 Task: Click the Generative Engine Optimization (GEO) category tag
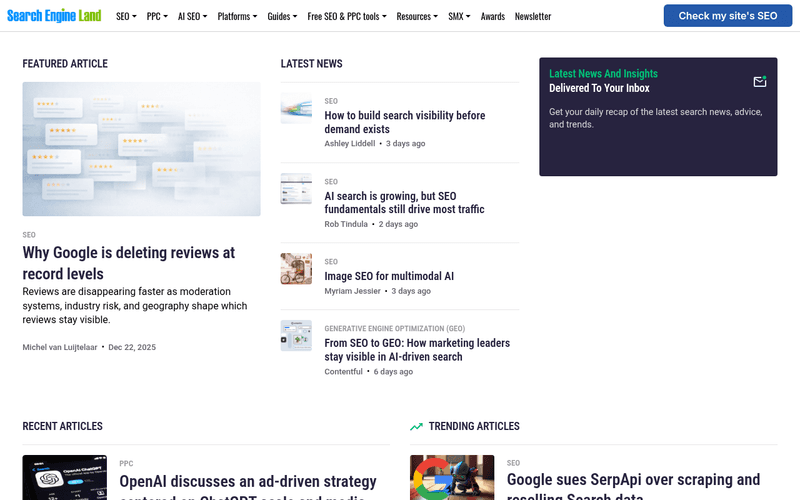(x=394, y=329)
